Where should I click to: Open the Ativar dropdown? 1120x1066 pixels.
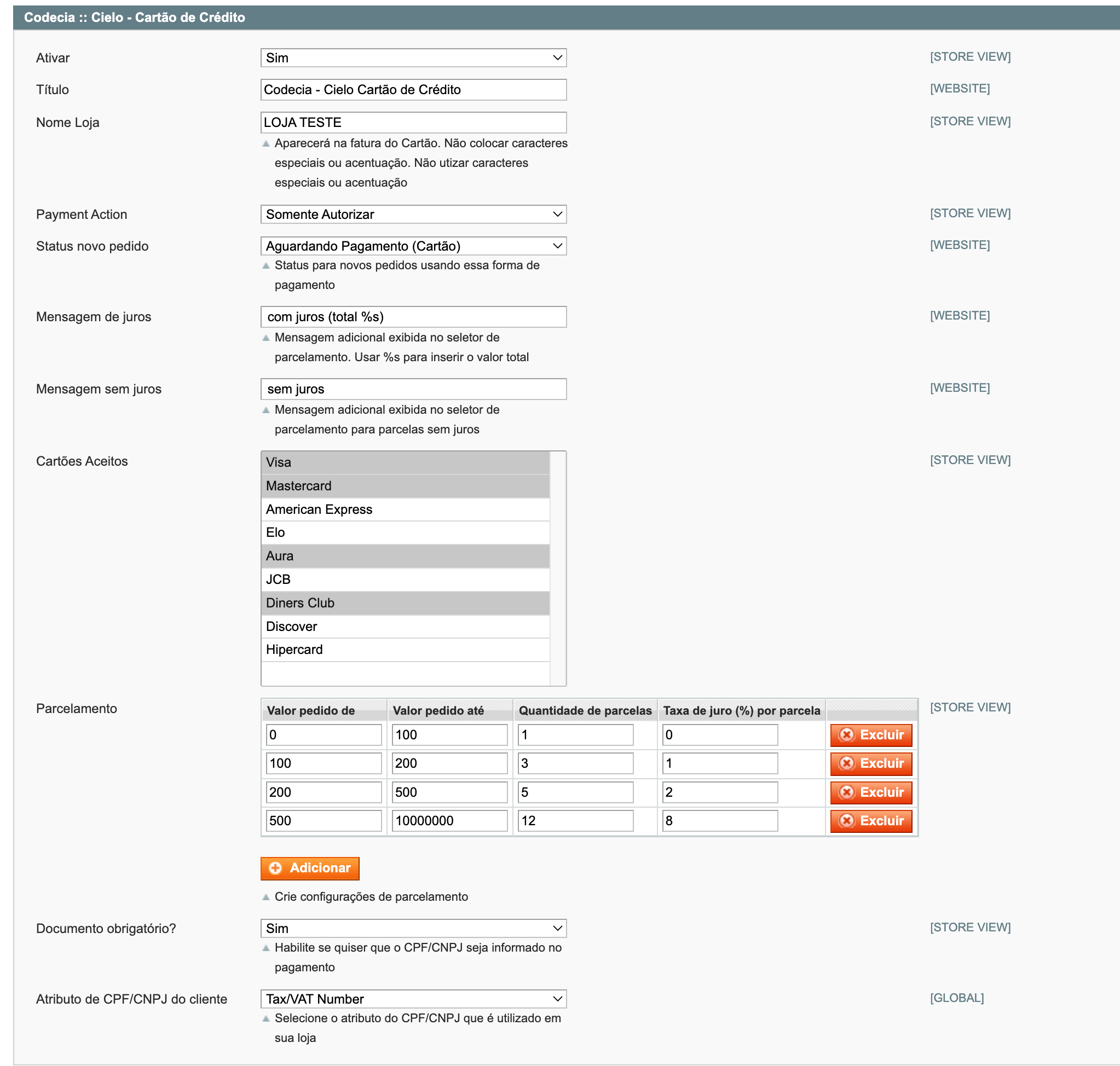[x=413, y=58]
